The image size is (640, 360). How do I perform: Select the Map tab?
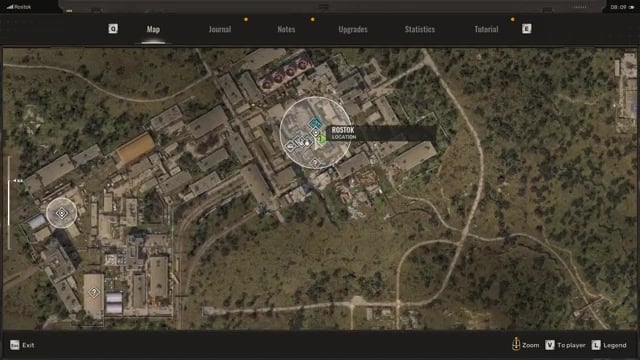point(153,29)
